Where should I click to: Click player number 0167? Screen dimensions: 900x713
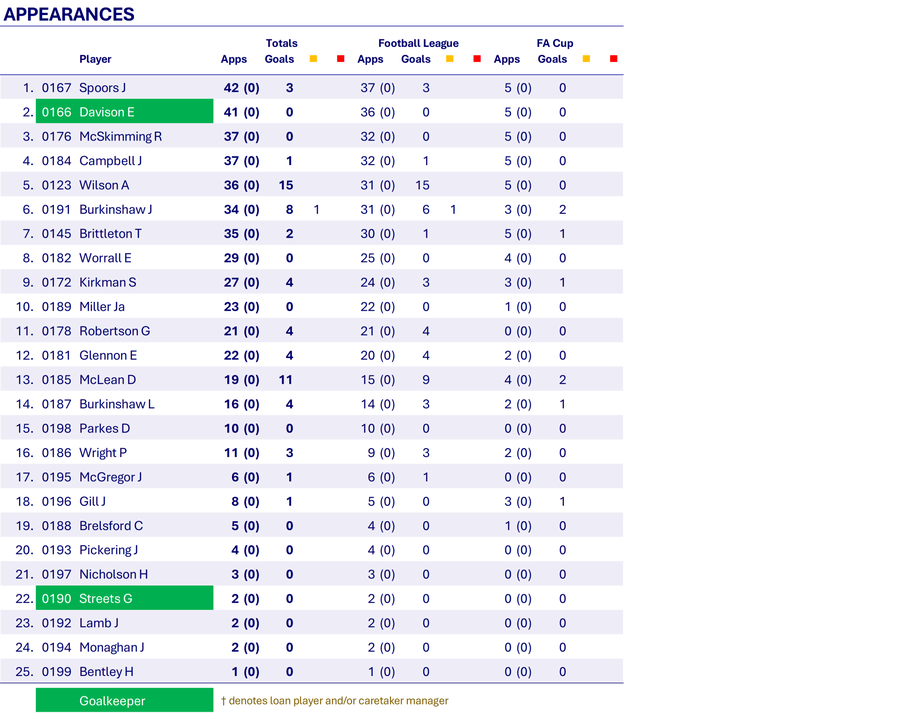(x=56, y=88)
